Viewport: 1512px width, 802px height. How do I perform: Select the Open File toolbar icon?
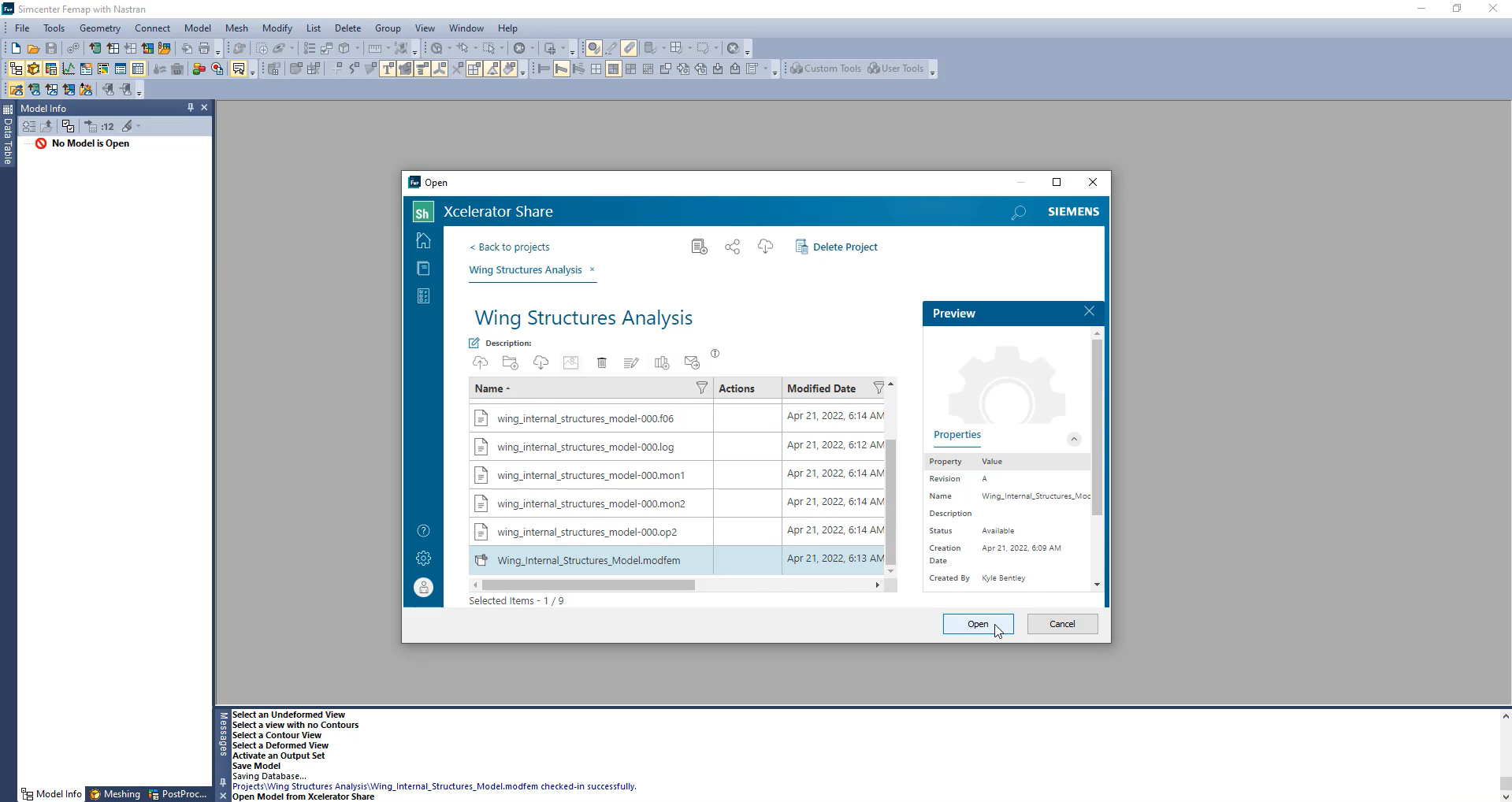point(32,48)
